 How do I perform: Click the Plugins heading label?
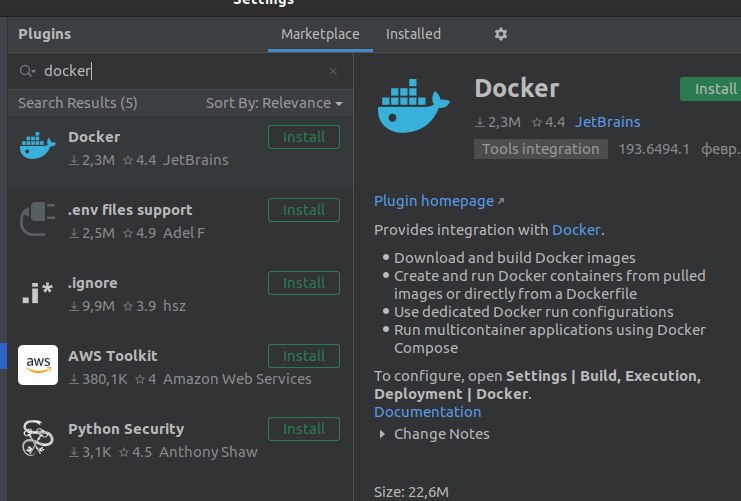coord(44,34)
